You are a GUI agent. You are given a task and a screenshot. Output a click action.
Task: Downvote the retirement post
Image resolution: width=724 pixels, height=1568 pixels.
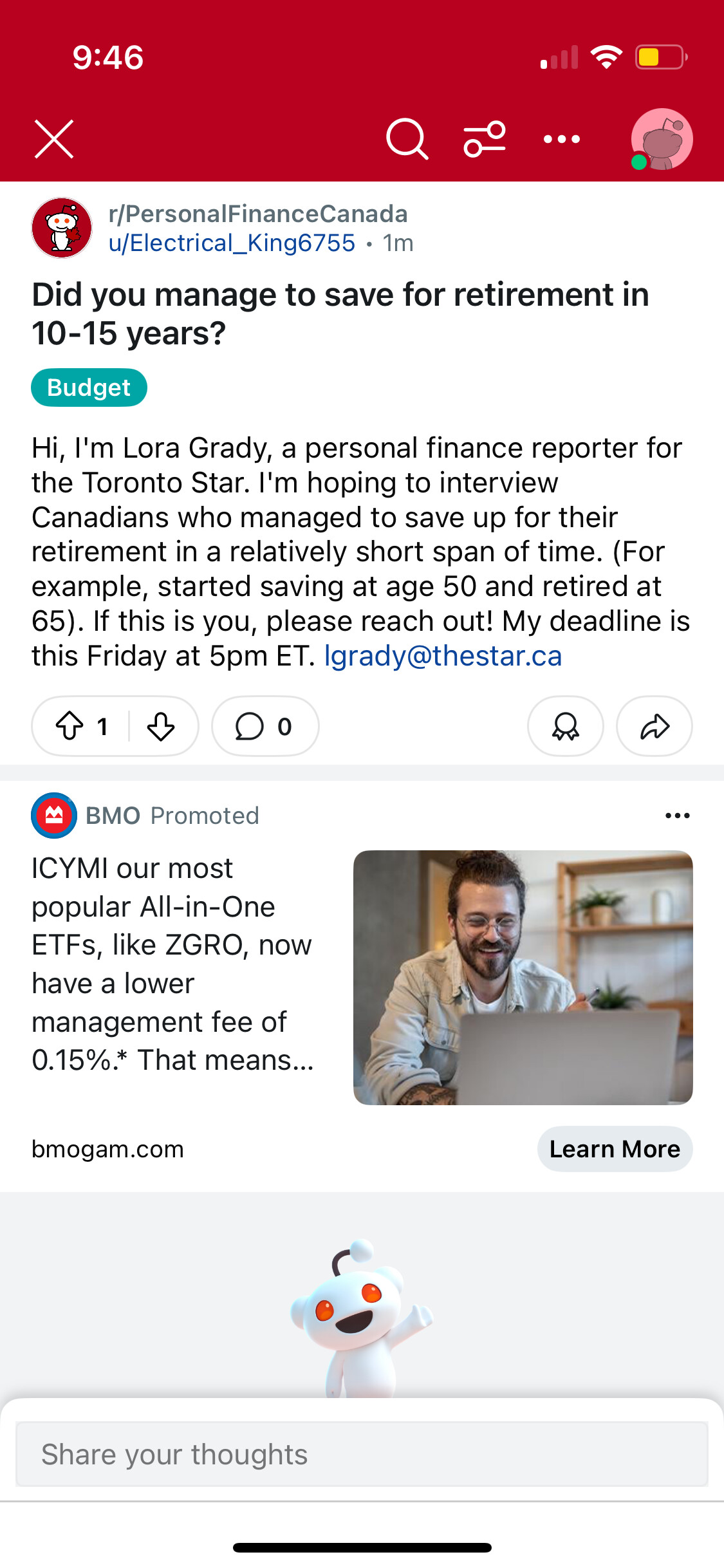click(161, 726)
